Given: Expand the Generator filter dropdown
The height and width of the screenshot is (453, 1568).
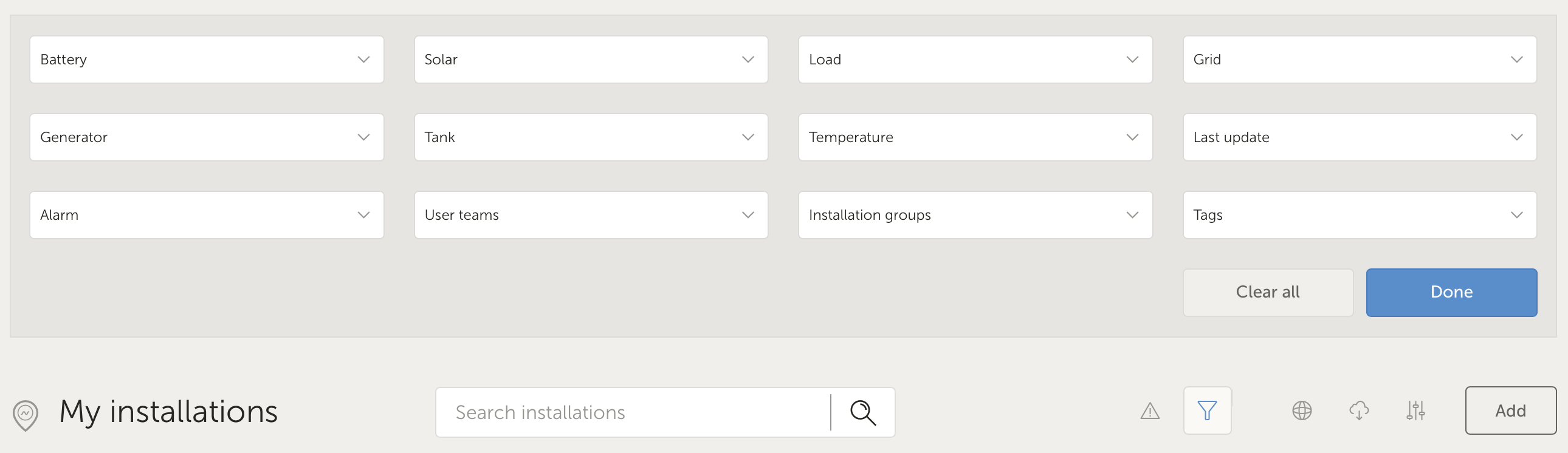Looking at the screenshot, I should click(207, 137).
